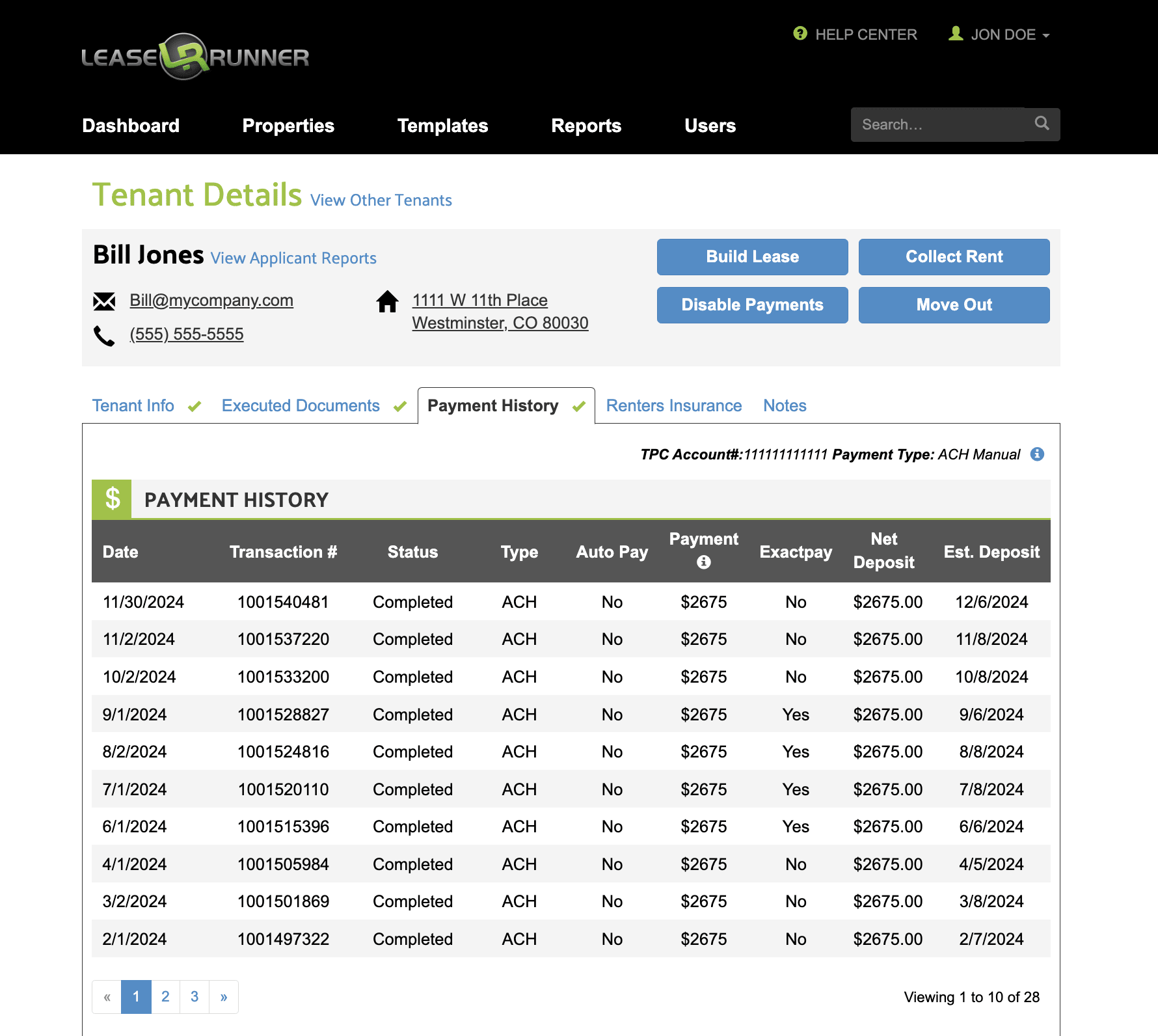Click the info icon next to ACH Manual
Screen dimensions: 1158x1036
(x=1038, y=454)
